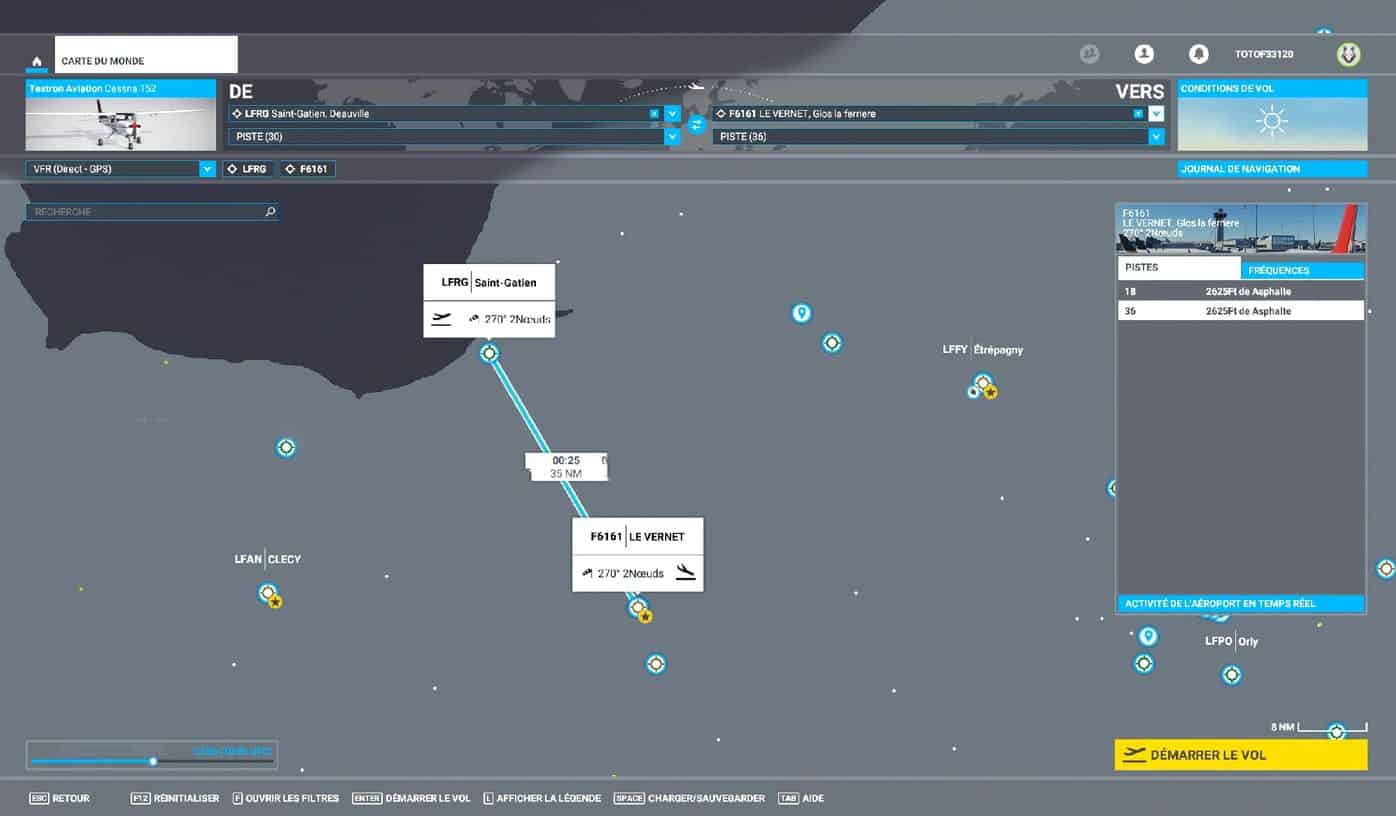Click the slider at bottom left
This screenshot has height=816, width=1396.
click(x=152, y=761)
